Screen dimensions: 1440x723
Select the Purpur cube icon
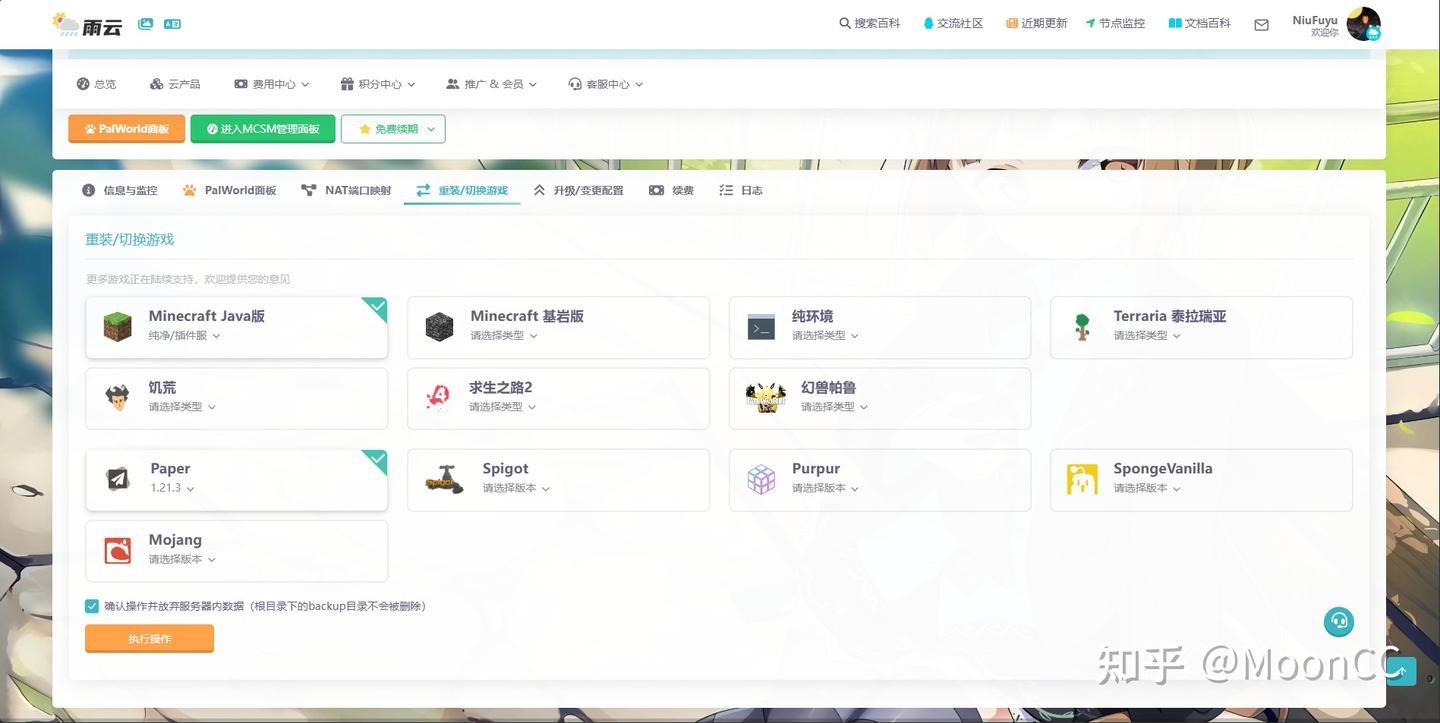click(762, 478)
